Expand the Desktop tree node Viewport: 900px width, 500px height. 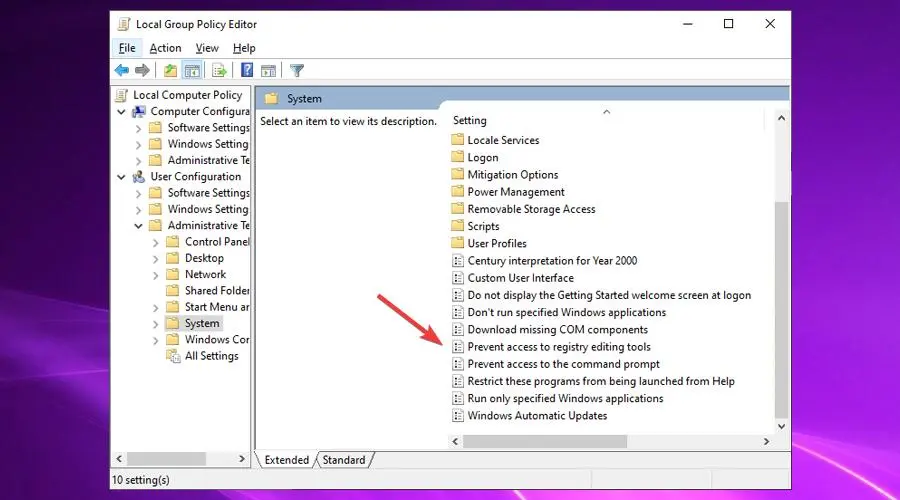click(x=156, y=259)
